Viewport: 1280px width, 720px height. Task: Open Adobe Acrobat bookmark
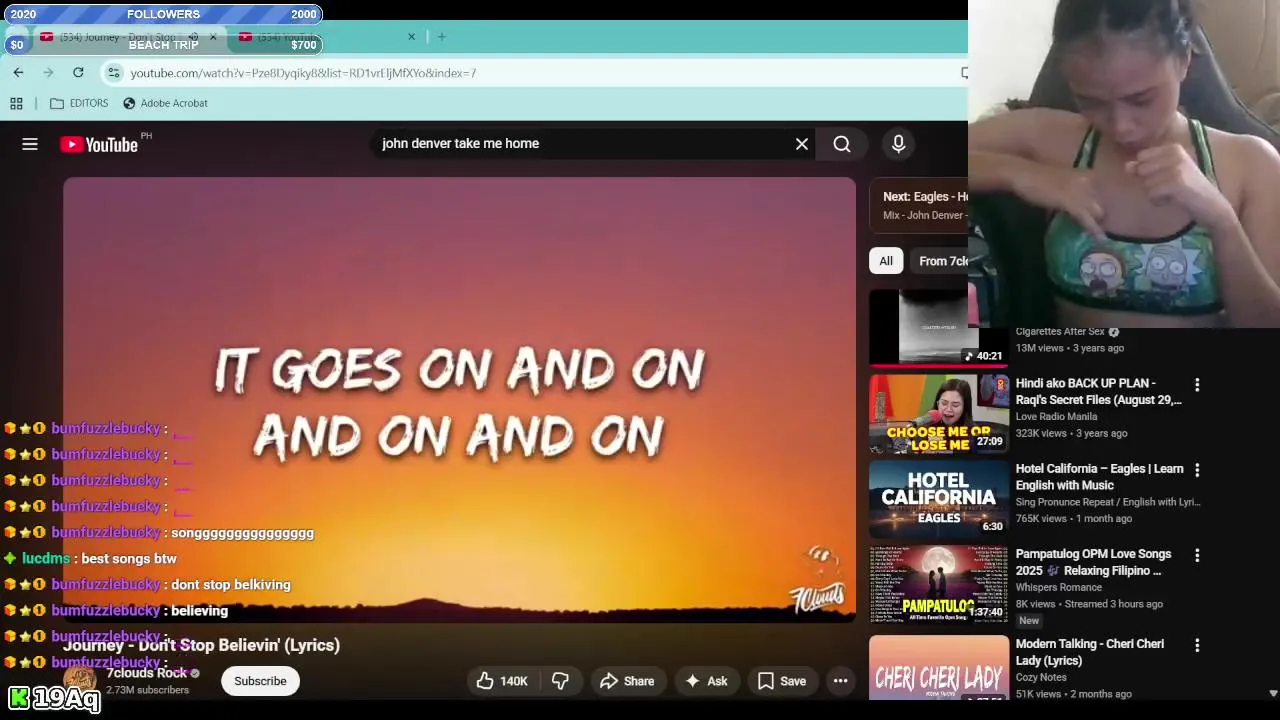coord(165,103)
